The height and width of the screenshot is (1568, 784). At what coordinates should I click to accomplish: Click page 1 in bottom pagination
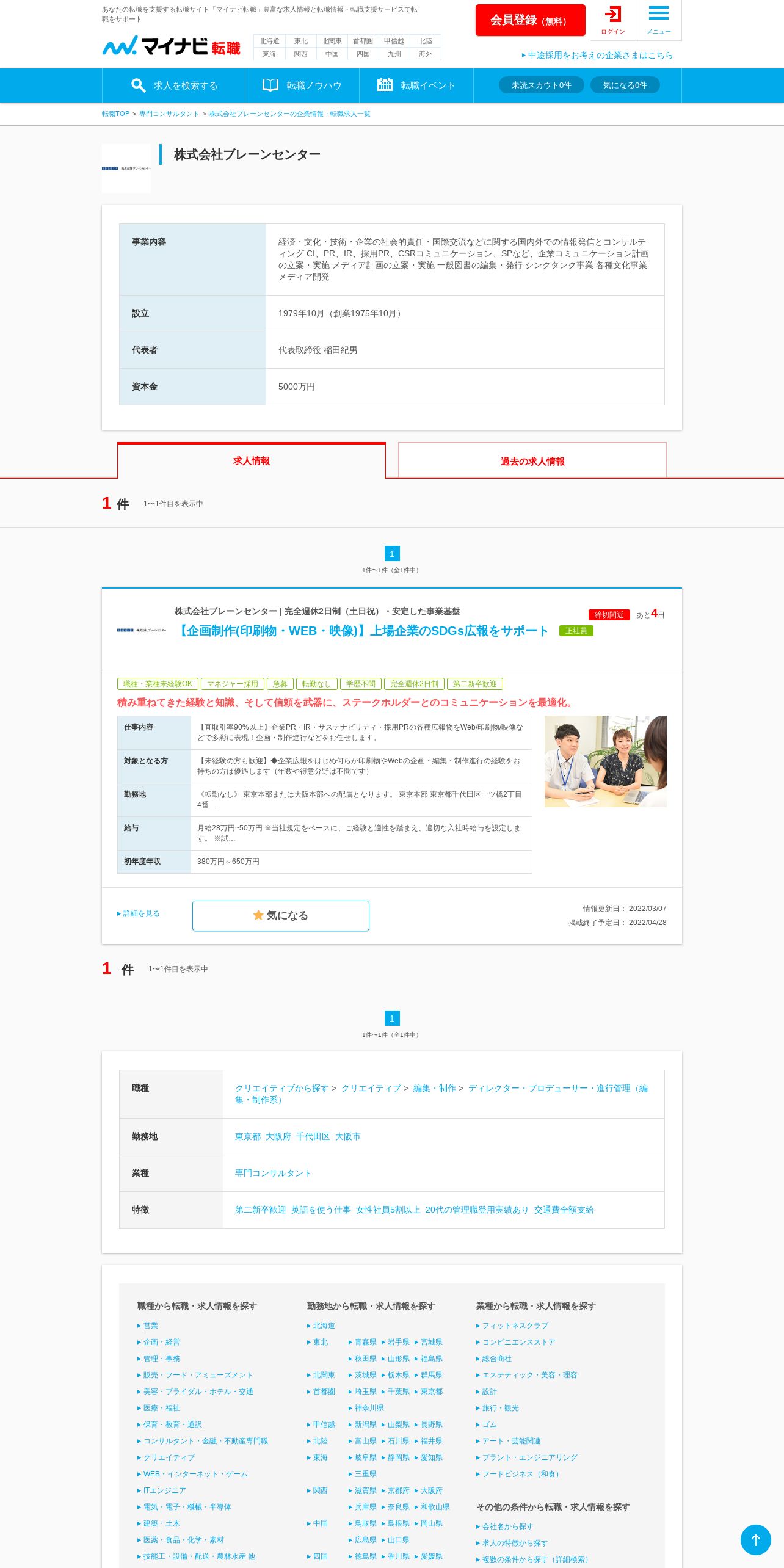point(392,1018)
